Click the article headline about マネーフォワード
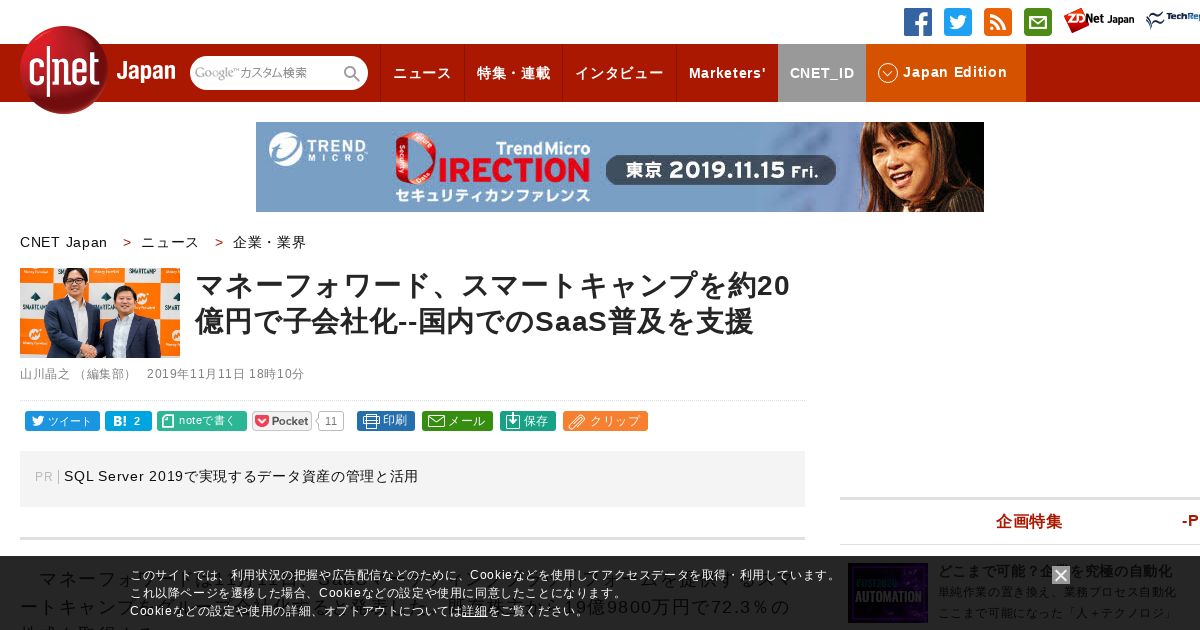The width and height of the screenshot is (1200, 630). point(492,304)
